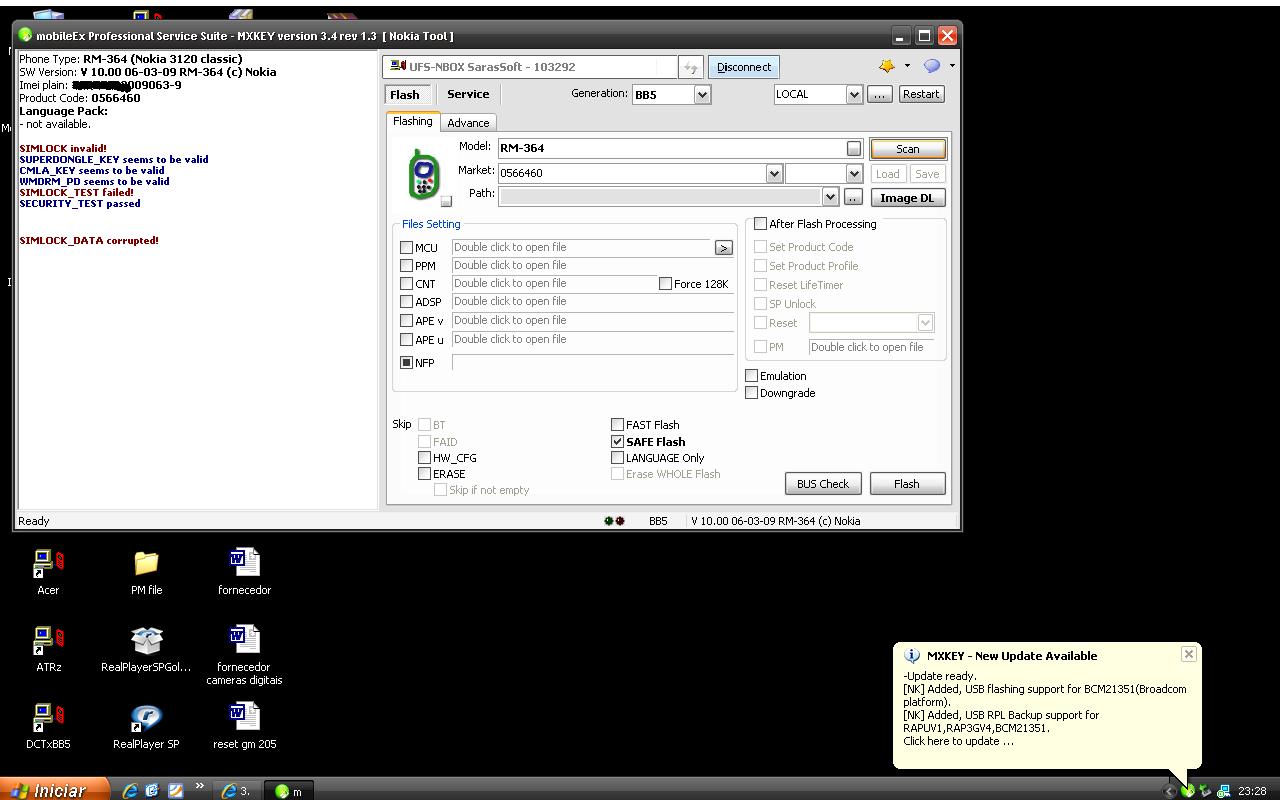
Task: Open the Market product code dropdown
Action: 774,173
